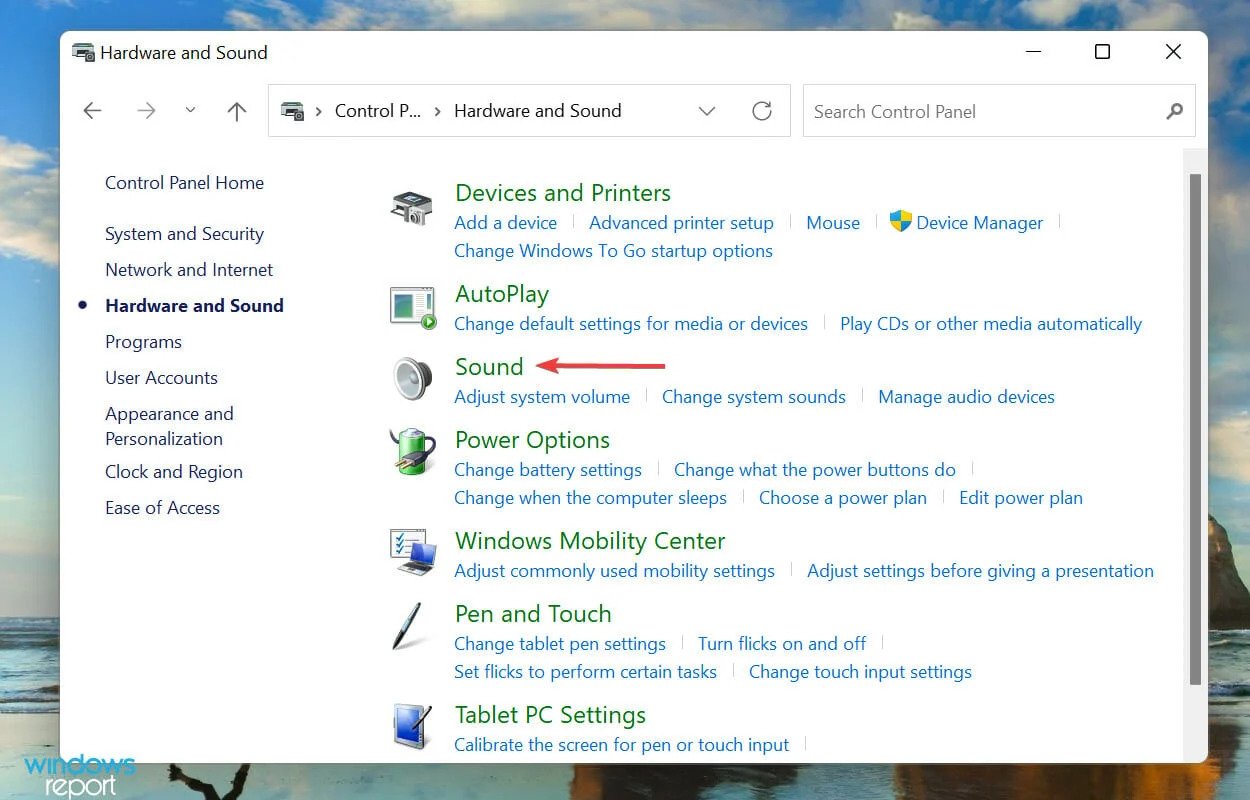The image size is (1250, 800).
Task: Click the Windows Mobility Center laptop icon
Action: click(x=412, y=552)
